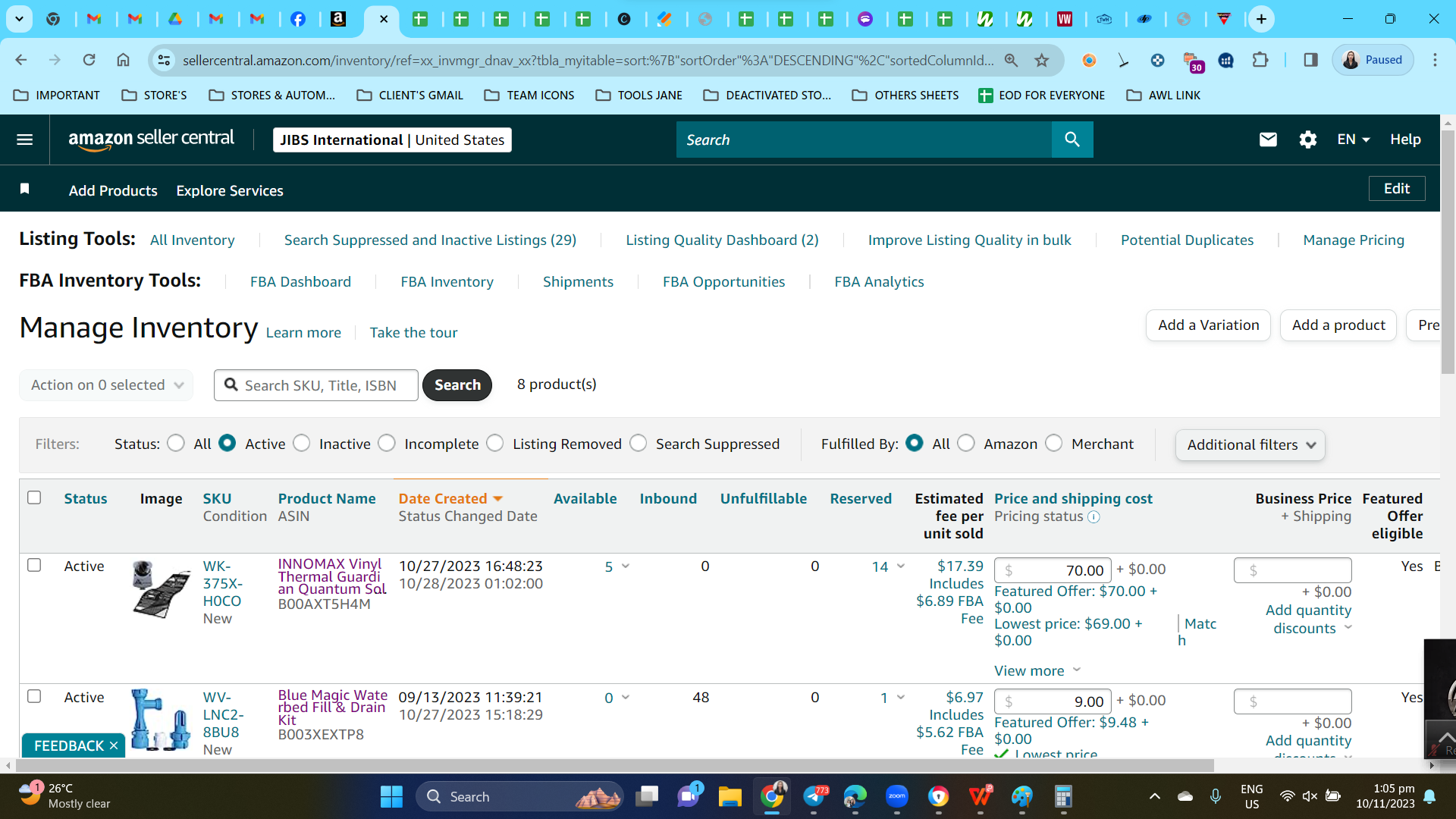
Task: Open File Explorer from the taskbar
Action: 730,796
